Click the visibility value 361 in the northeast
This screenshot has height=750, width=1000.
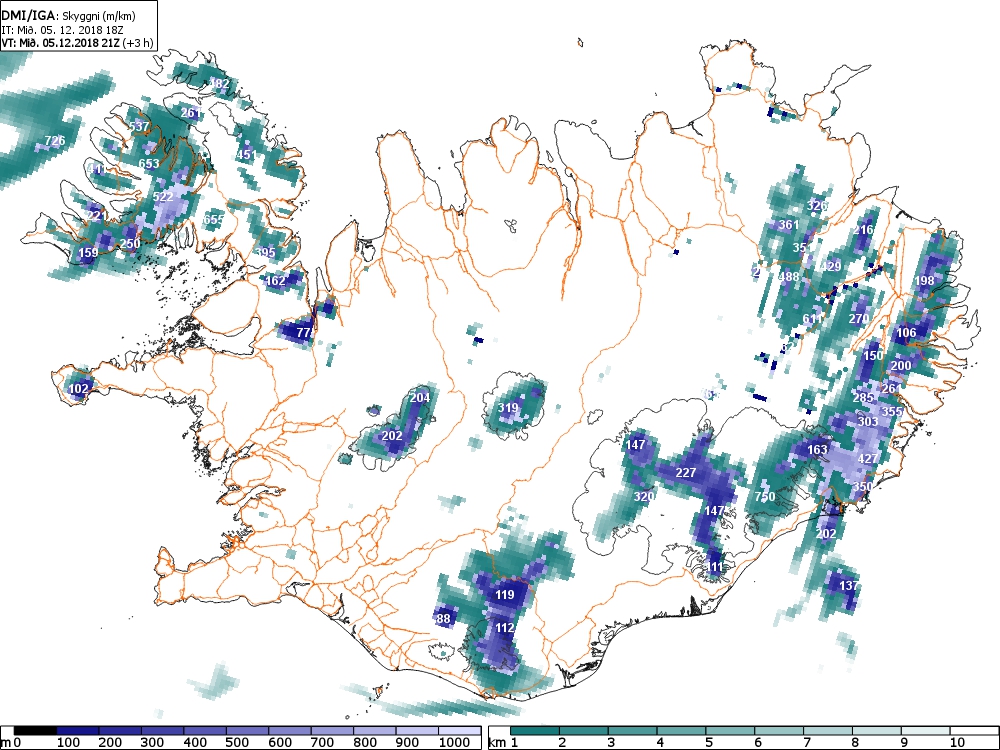(789, 224)
